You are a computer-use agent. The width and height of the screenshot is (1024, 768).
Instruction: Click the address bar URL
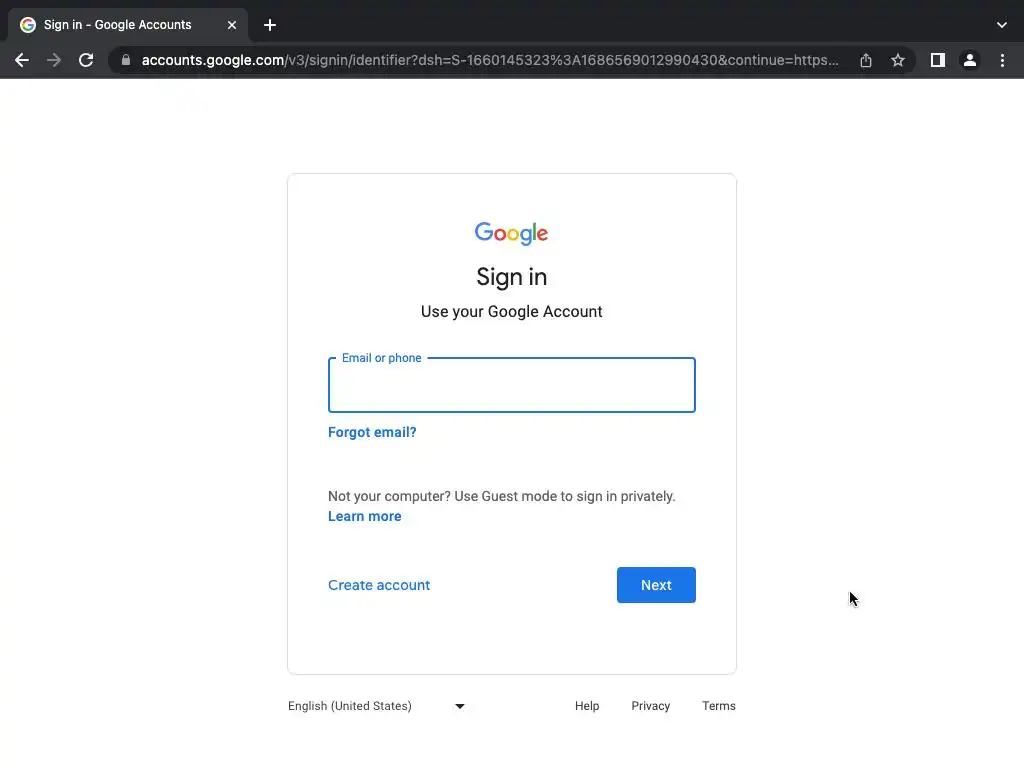click(x=490, y=60)
